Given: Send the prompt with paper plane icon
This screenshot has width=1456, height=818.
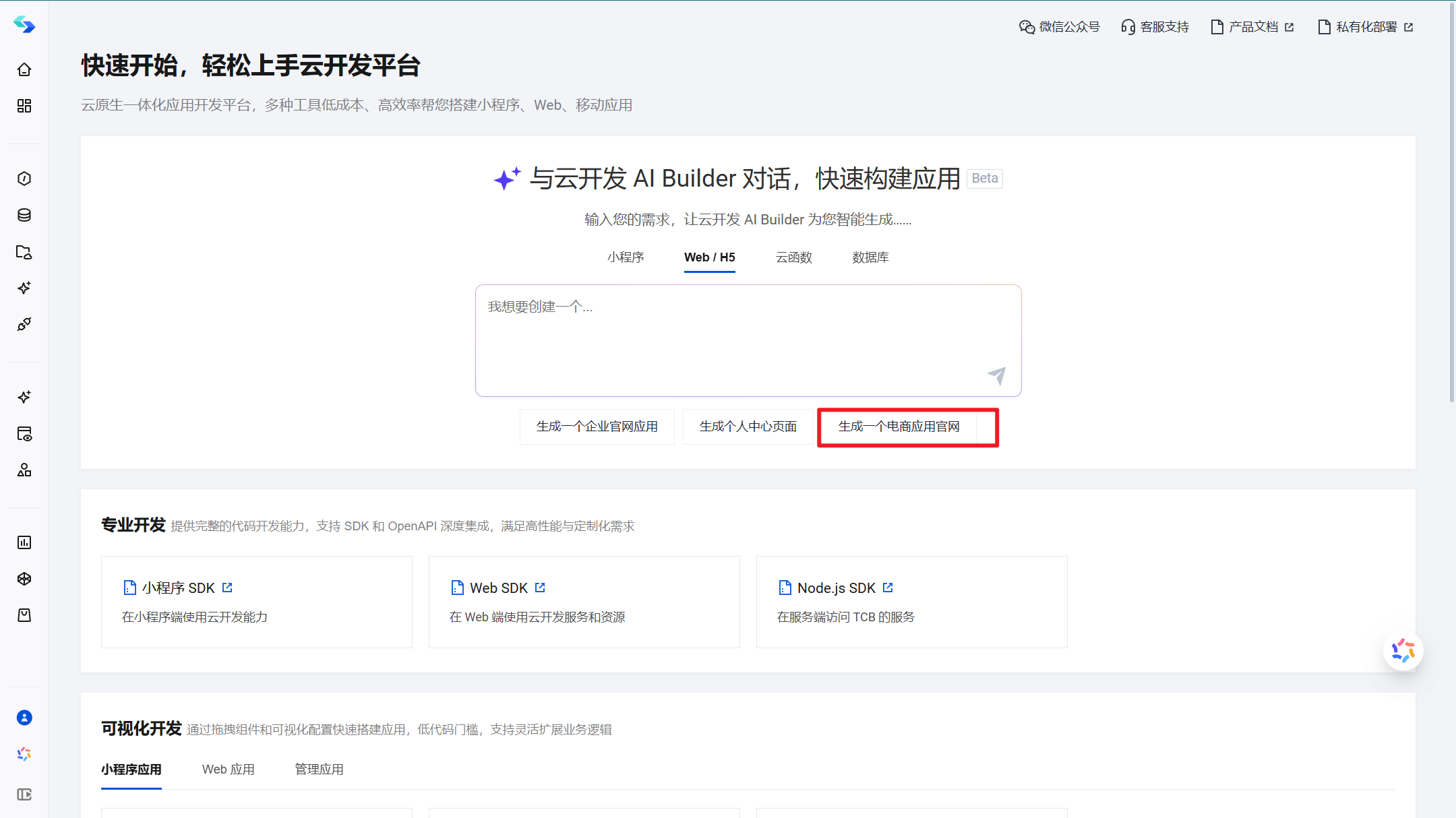Looking at the screenshot, I should click(x=996, y=375).
